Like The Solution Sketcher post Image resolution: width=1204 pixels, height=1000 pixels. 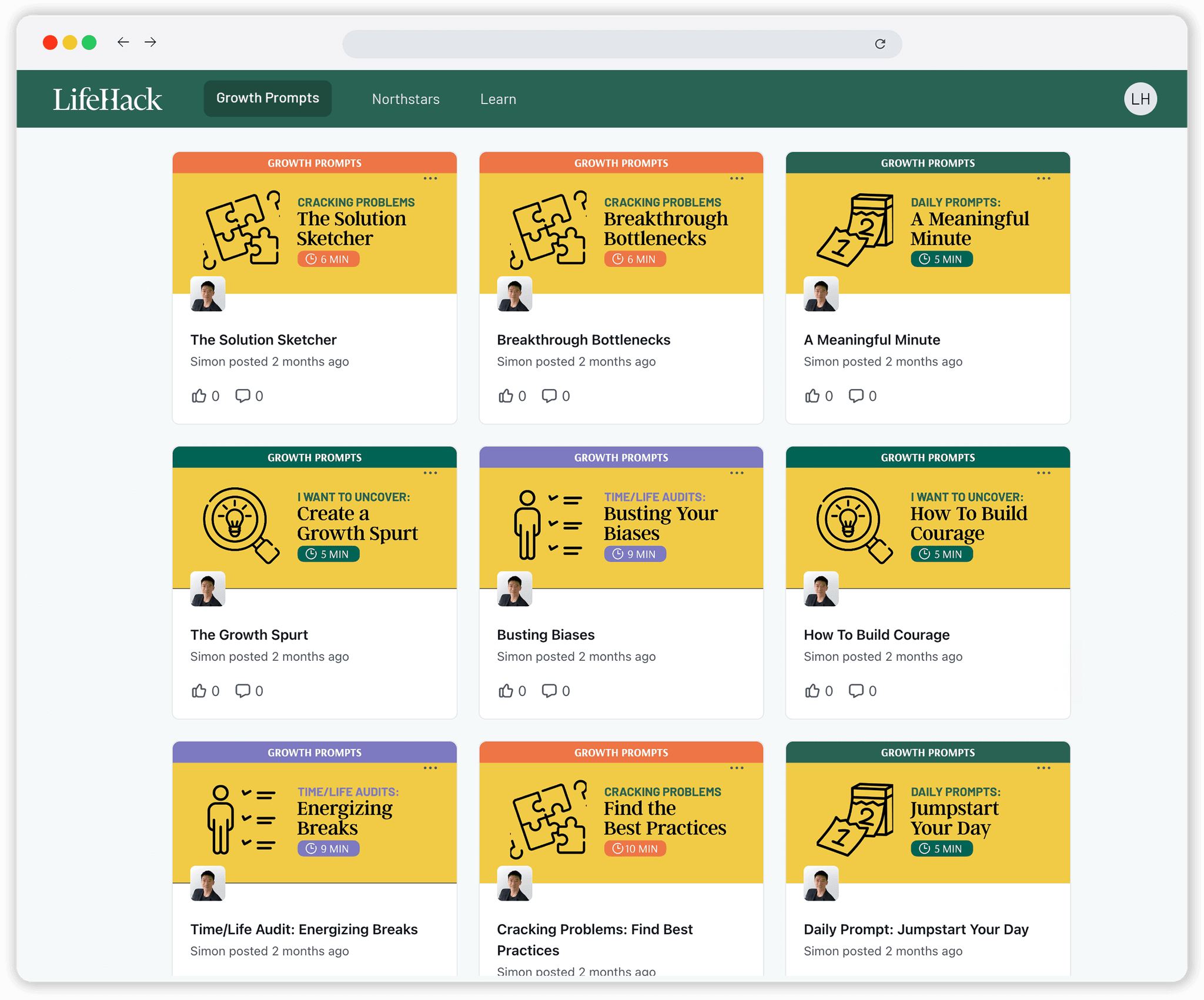coord(199,396)
